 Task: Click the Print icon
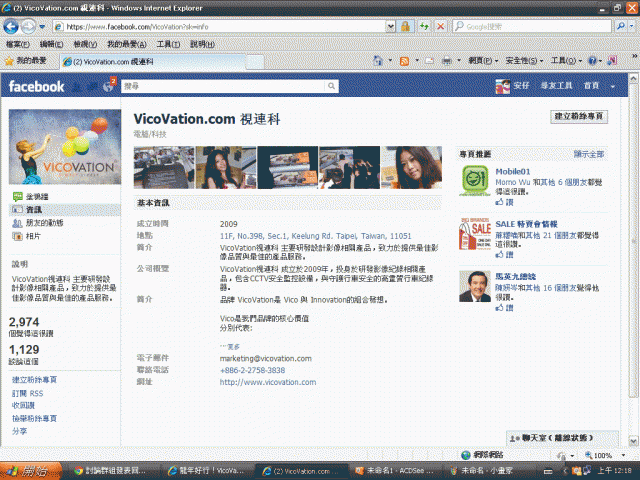pyautogui.click(x=447, y=61)
